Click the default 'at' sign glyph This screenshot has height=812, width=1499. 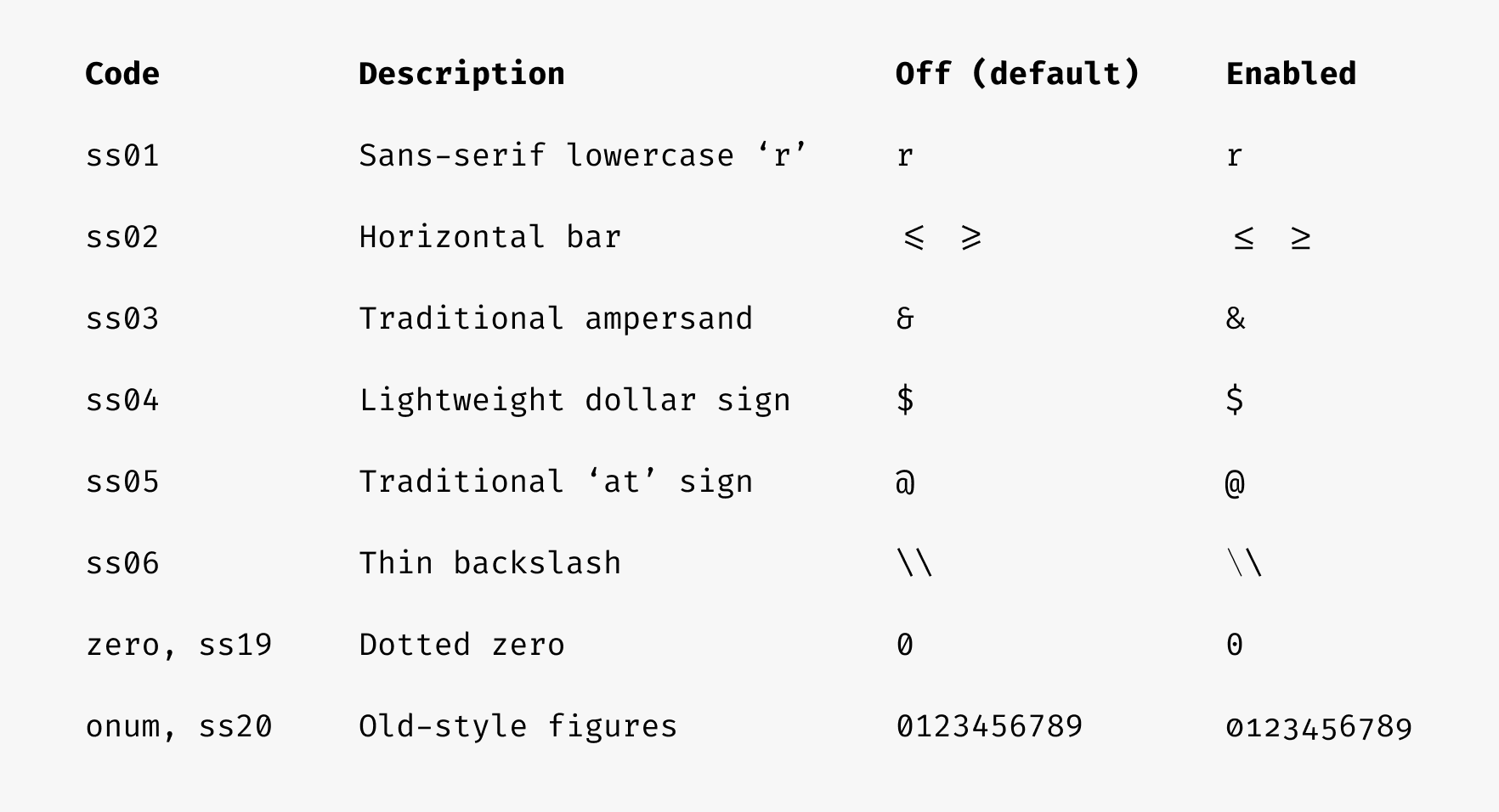(906, 482)
